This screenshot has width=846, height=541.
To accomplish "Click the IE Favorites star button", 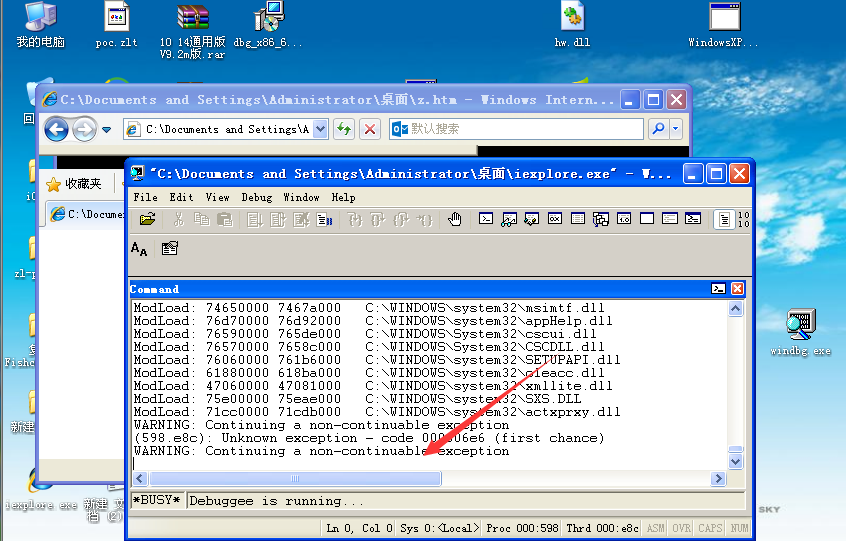I will pos(53,185).
